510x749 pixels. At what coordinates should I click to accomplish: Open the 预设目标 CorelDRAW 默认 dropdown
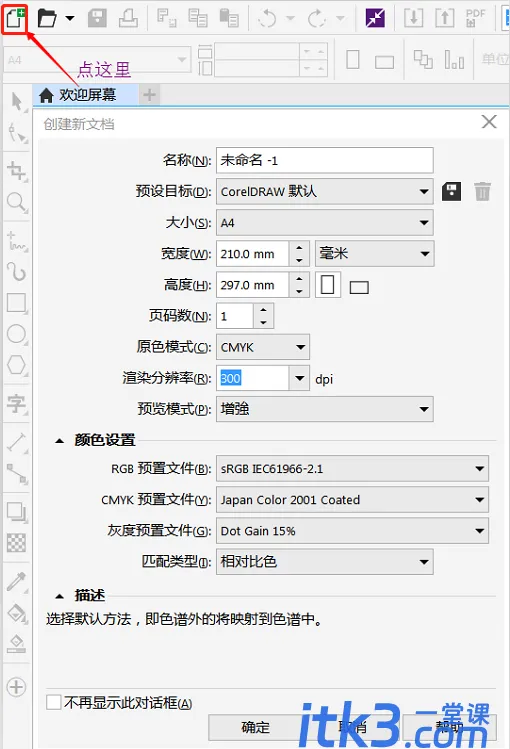pos(325,192)
